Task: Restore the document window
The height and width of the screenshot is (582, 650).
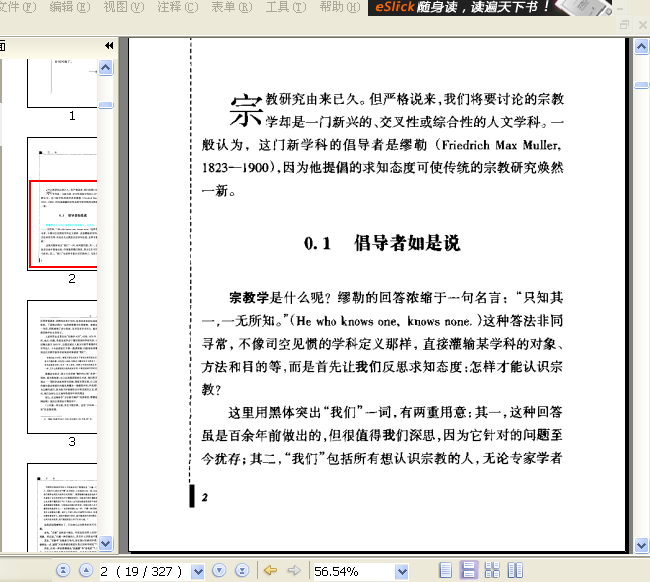Action: (624, 25)
